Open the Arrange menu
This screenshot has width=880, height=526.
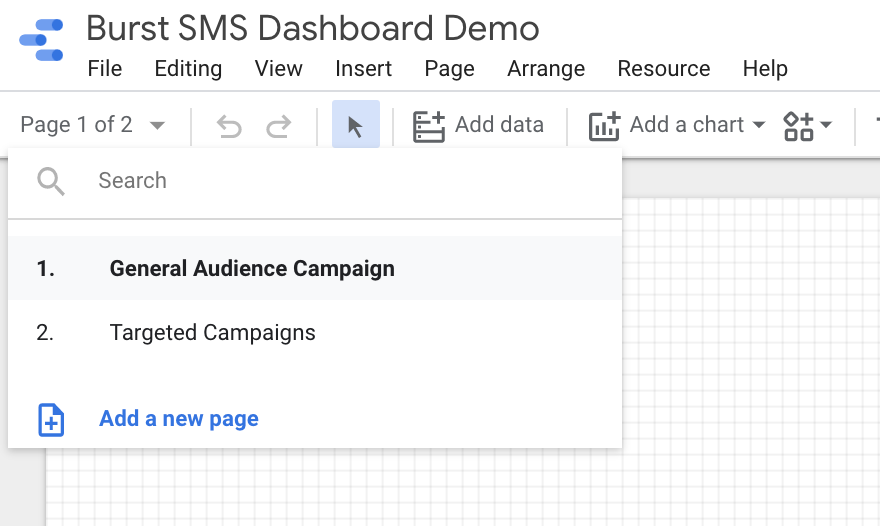546,68
